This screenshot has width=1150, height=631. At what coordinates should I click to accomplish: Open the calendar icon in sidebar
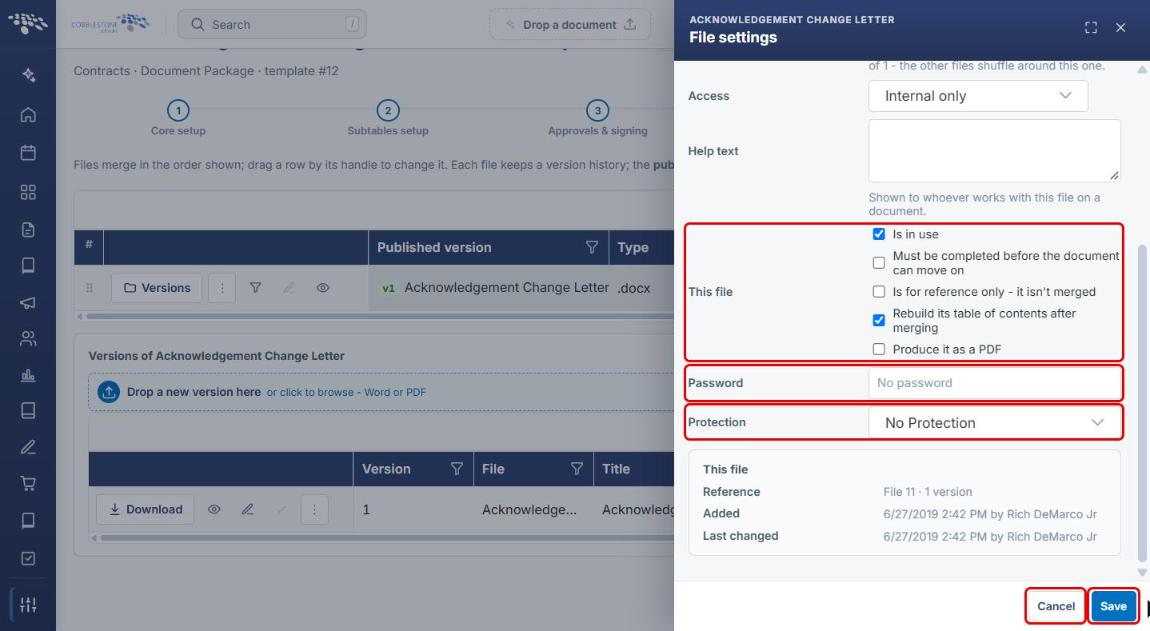28,153
